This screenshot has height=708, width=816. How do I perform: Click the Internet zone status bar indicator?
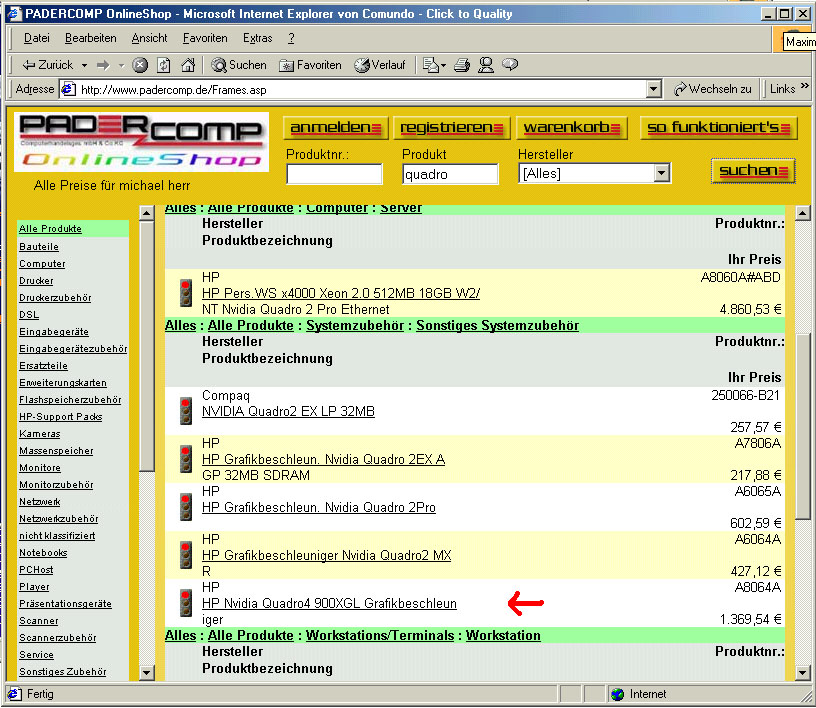(639, 694)
